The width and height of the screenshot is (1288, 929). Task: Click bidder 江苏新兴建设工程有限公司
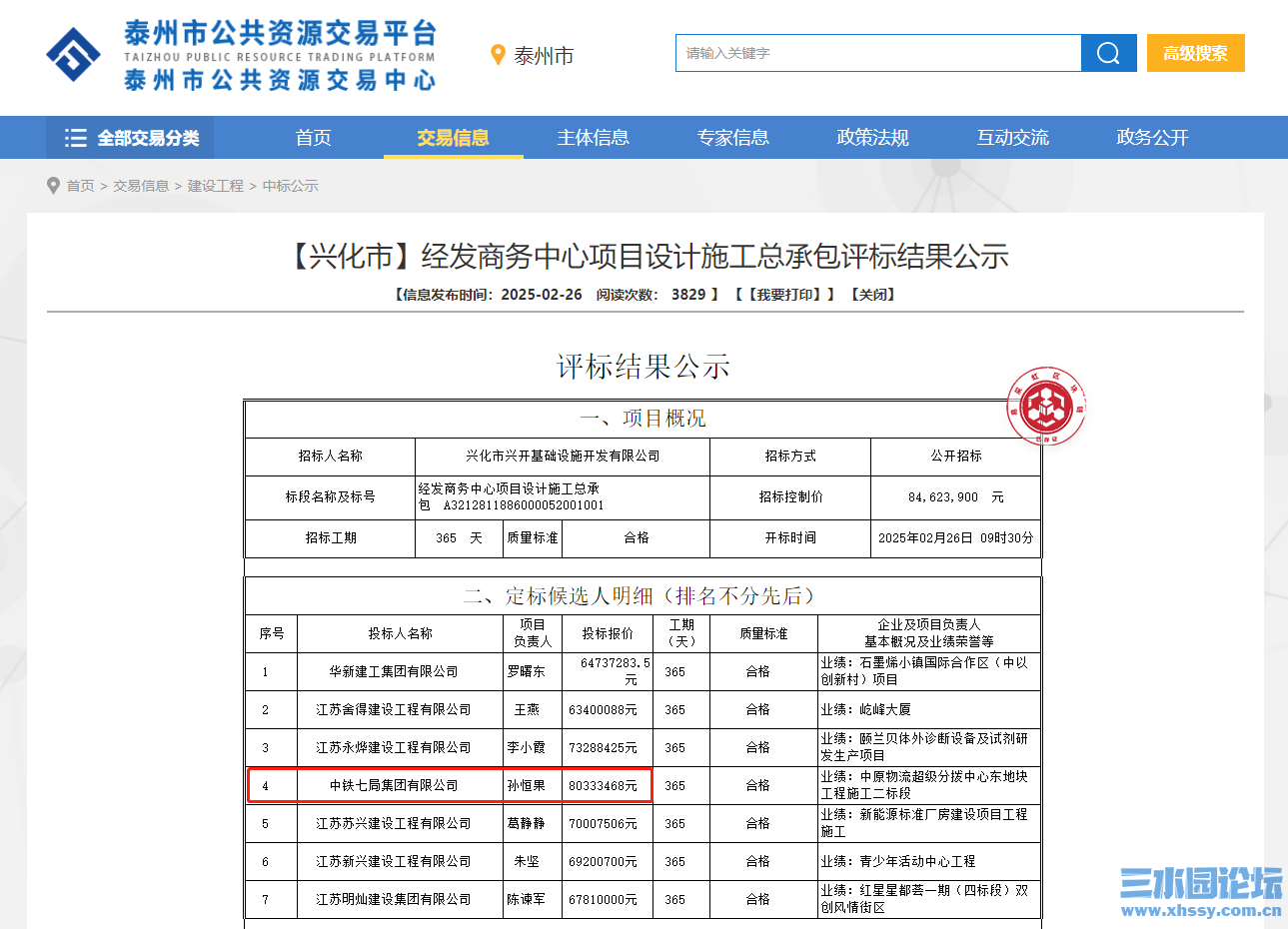pos(394,861)
